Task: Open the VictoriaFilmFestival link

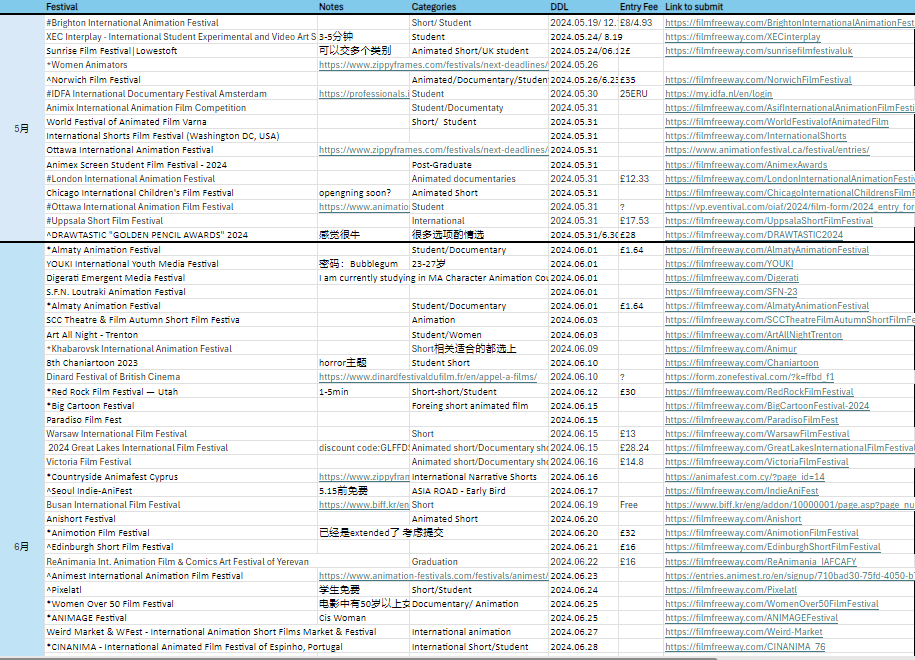Action: (x=757, y=462)
